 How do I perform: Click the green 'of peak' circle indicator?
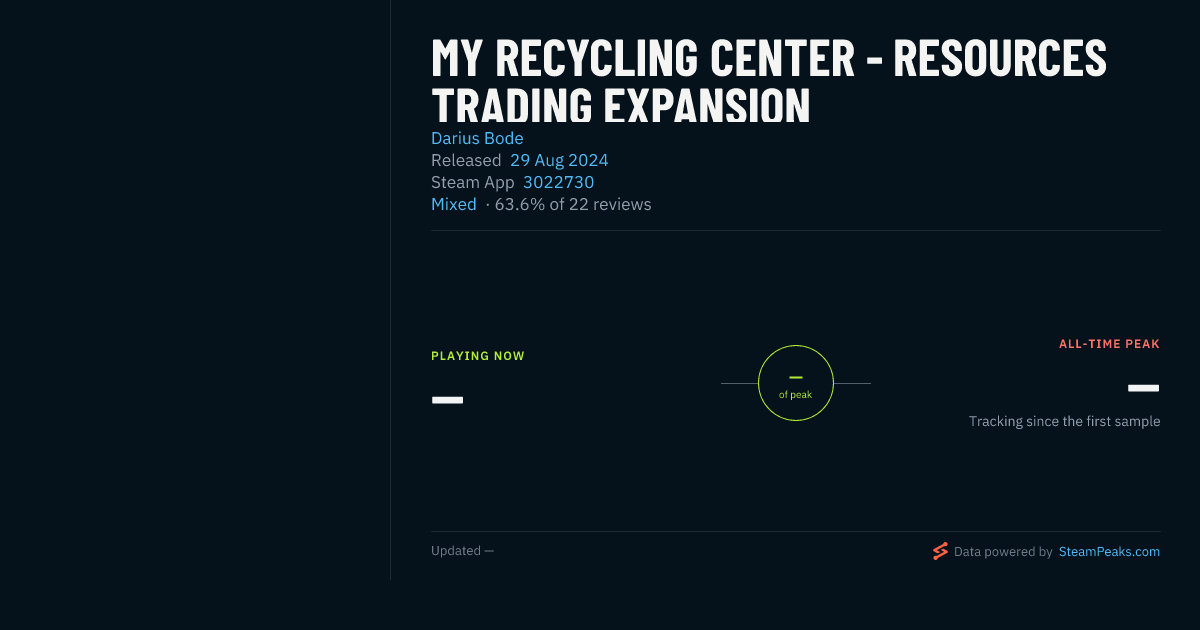[x=796, y=383]
